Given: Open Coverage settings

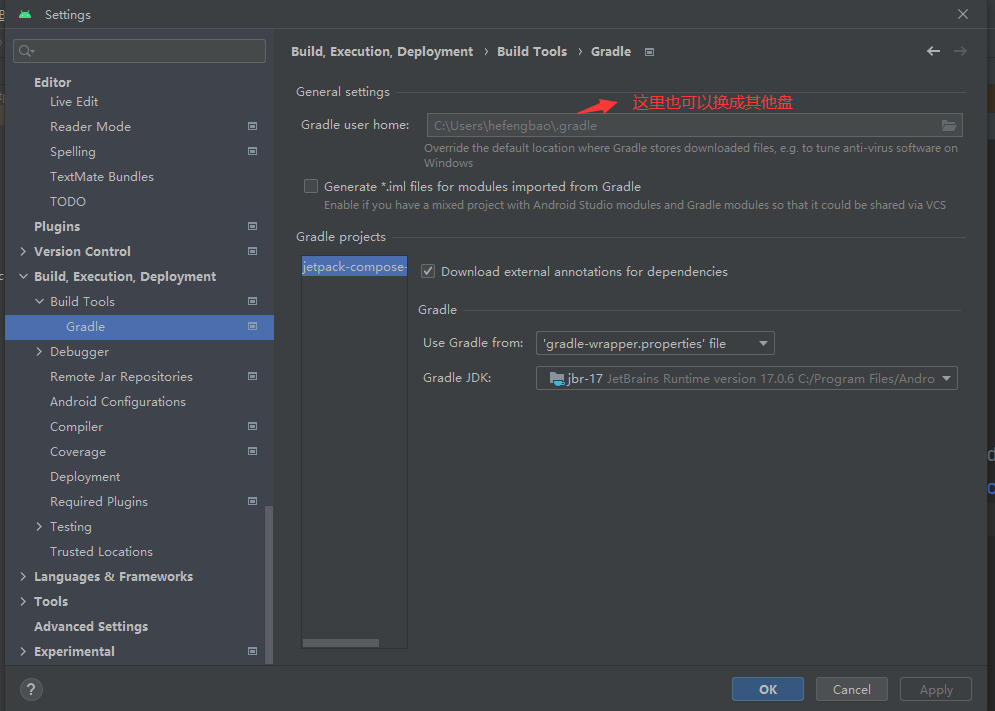Looking at the screenshot, I should coord(78,452).
